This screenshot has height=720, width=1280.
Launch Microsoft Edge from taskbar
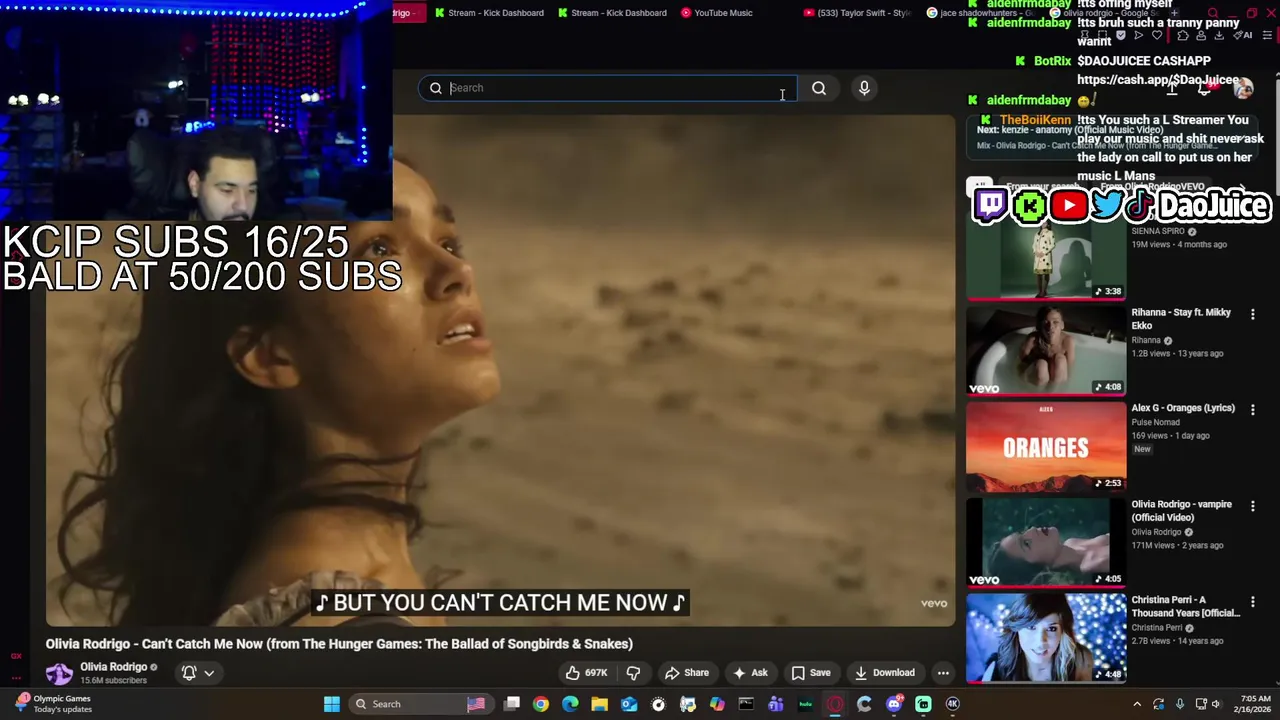570,704
